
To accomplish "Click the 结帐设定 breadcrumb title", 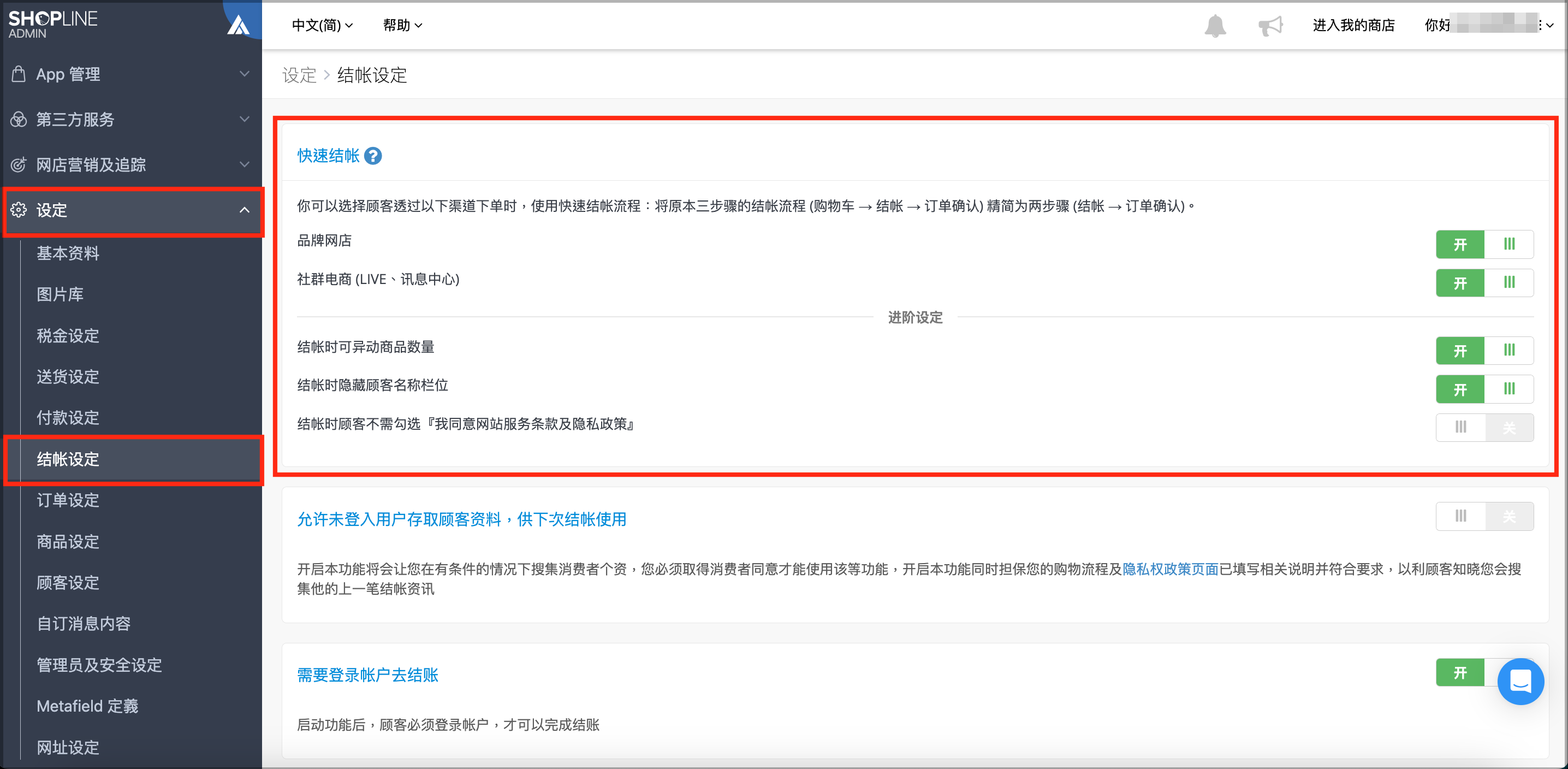I will pos(372,75).
